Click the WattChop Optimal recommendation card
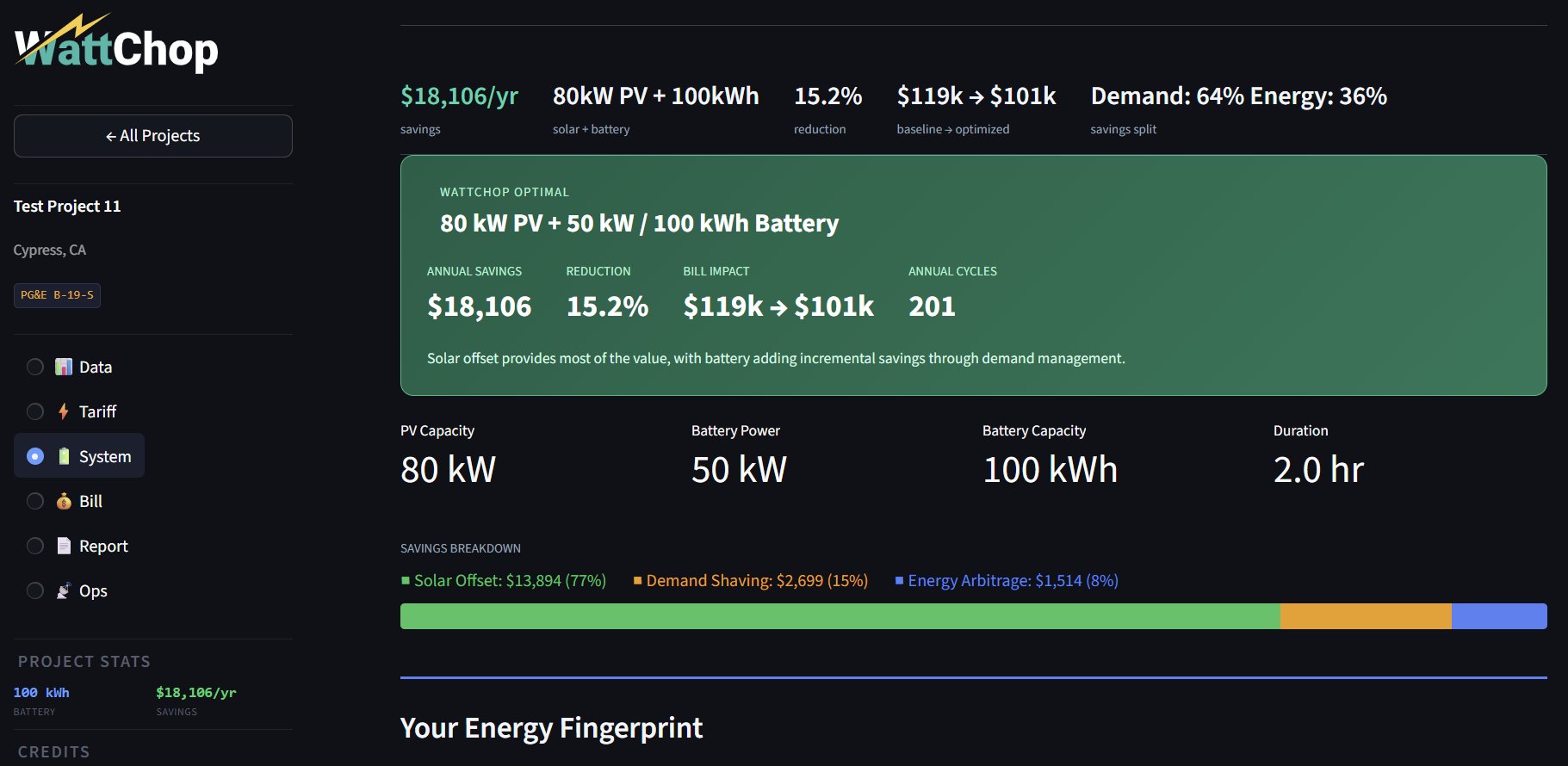The width and height of the screenshot is (1568, 766). point(973,275)
